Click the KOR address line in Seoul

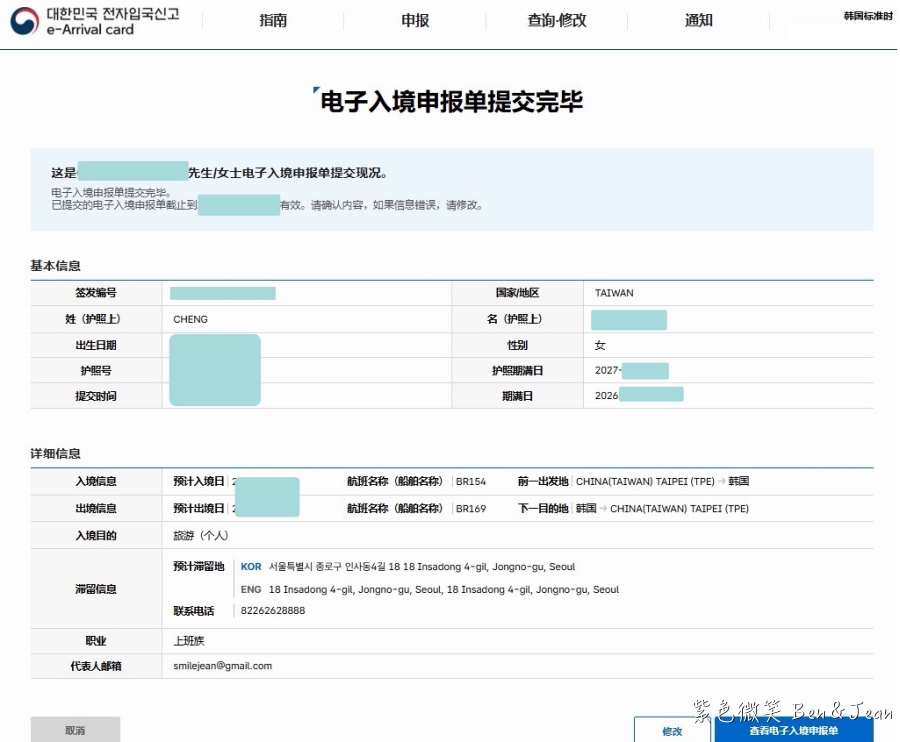pyautogui.click(x=410, y=566)
